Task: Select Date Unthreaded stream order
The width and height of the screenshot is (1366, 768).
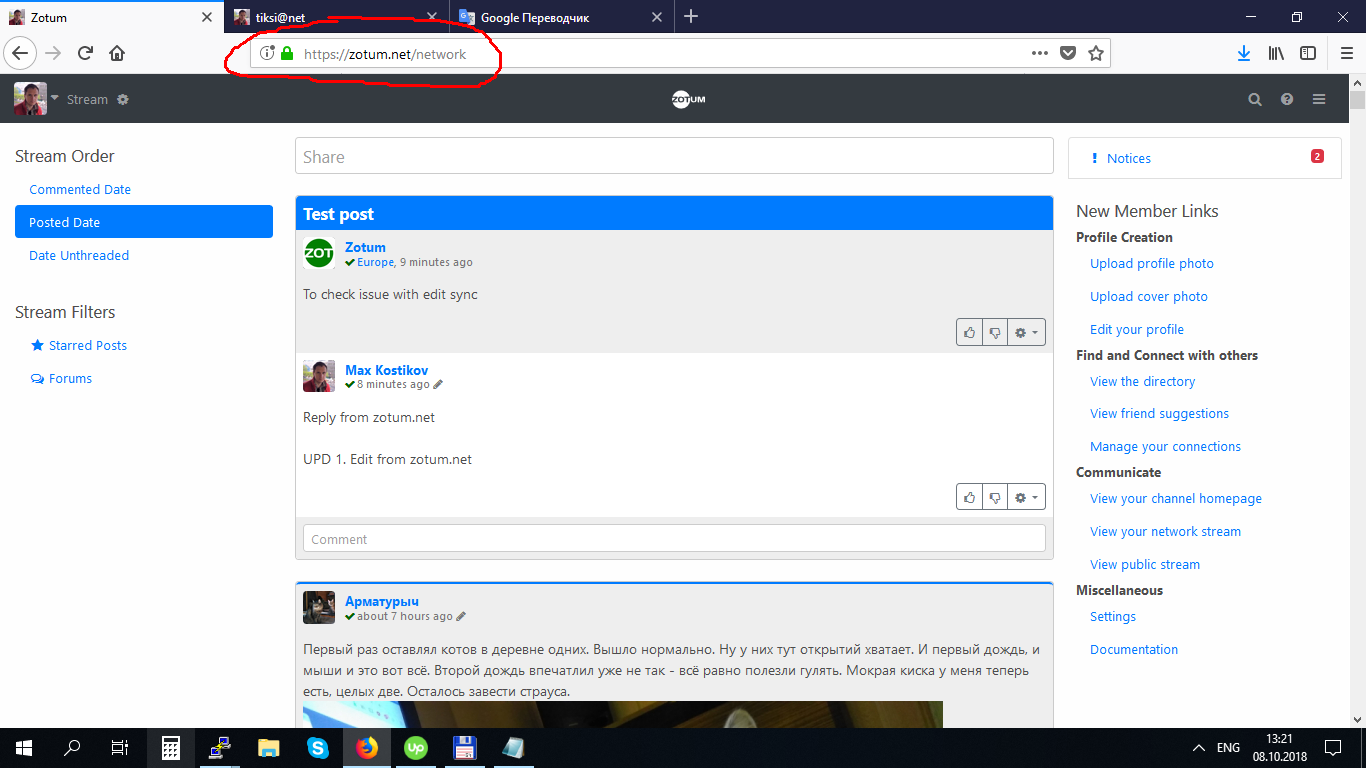Action: click(79, 256)
